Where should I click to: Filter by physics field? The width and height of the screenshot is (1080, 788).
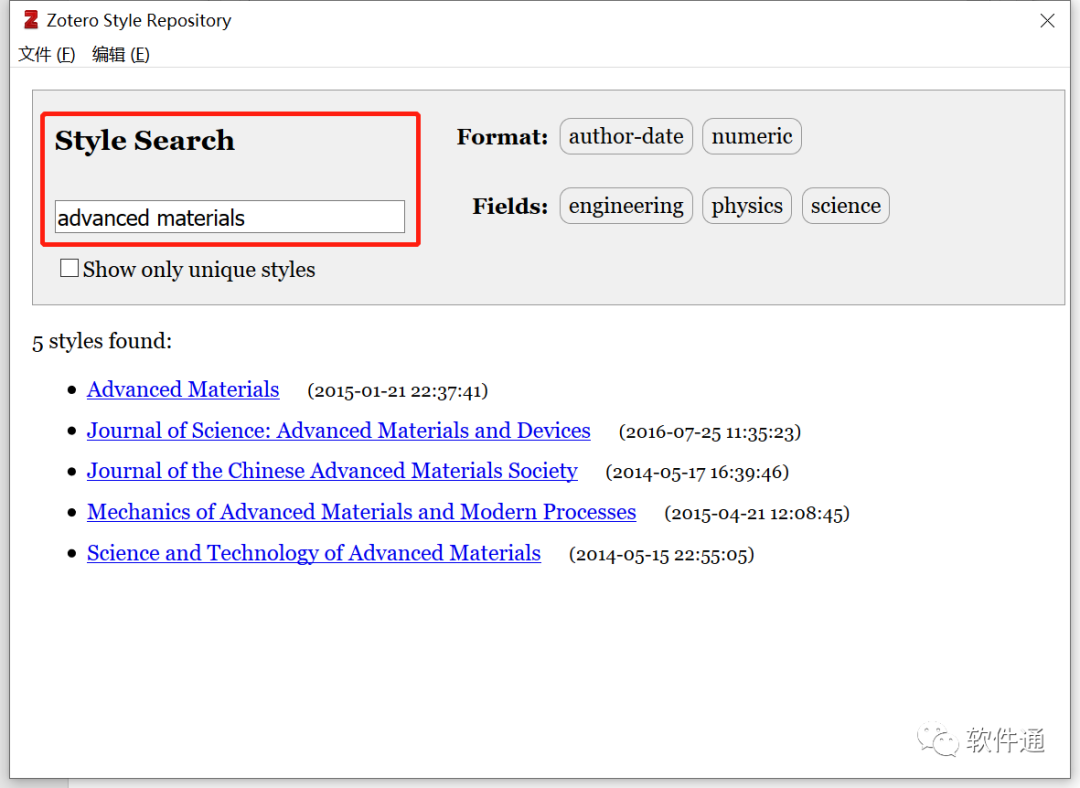(747, 206)
